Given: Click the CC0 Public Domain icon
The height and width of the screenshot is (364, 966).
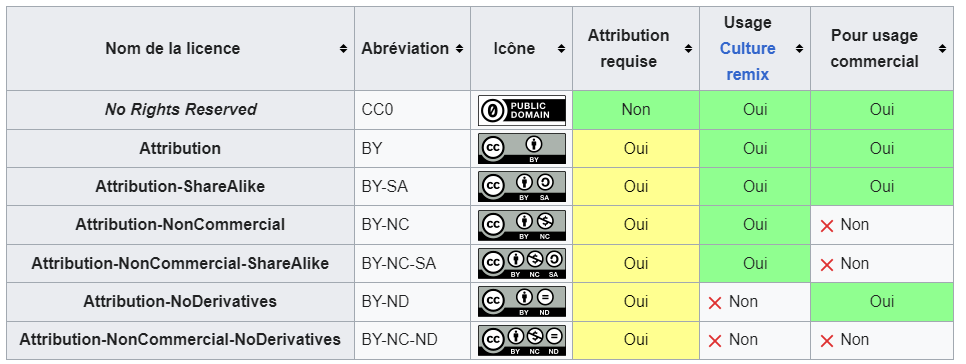Looking at the screenshot, I should coord(521,110).
